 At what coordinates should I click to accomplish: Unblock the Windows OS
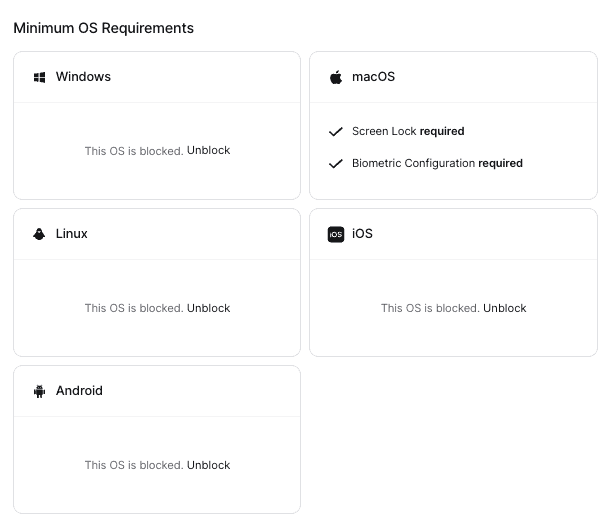tap(208, 151)
